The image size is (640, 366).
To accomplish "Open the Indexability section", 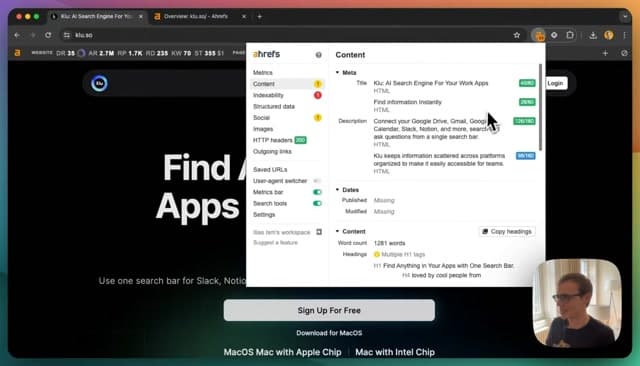I will pos(268,95).
